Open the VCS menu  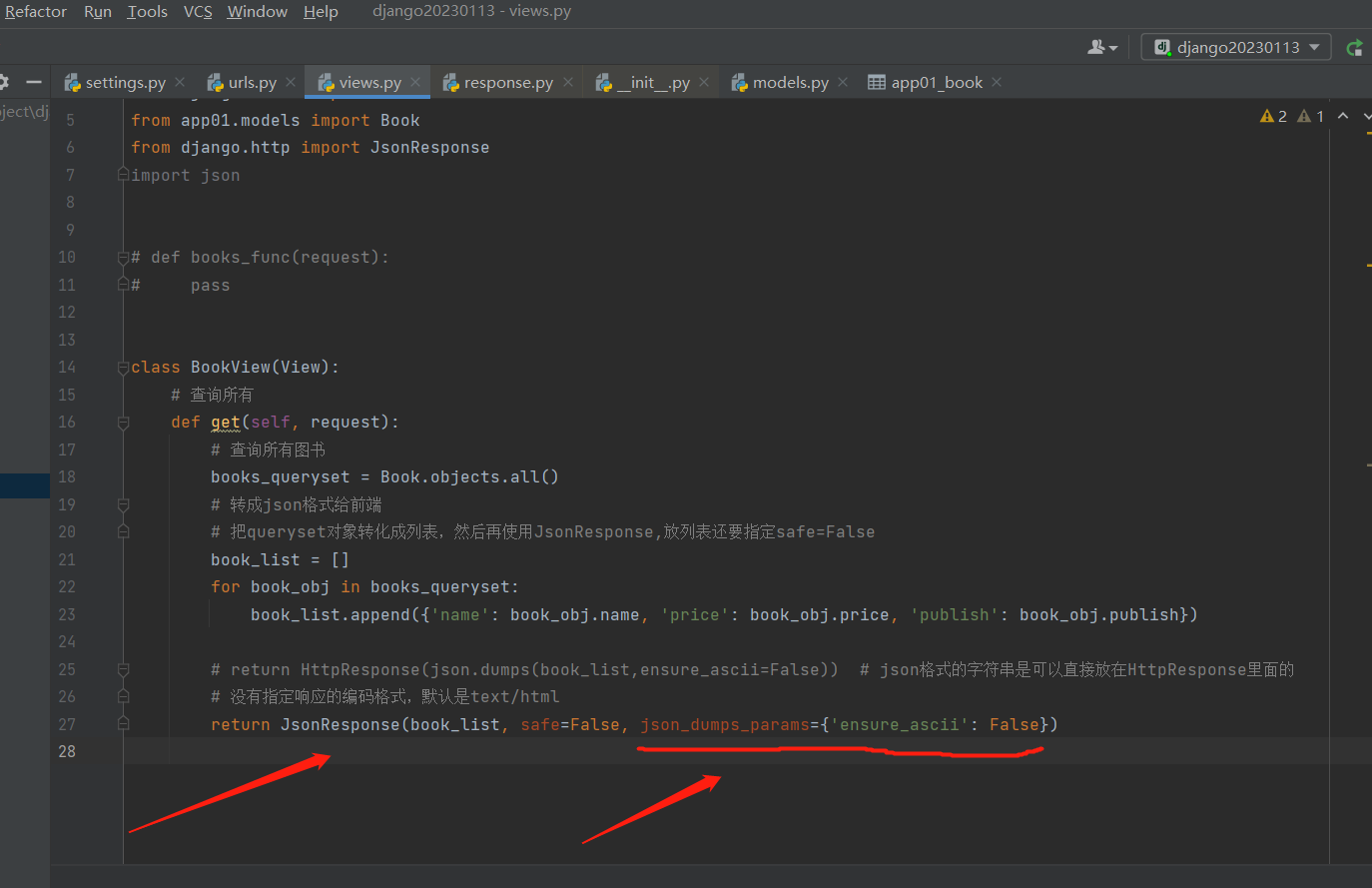198,12
